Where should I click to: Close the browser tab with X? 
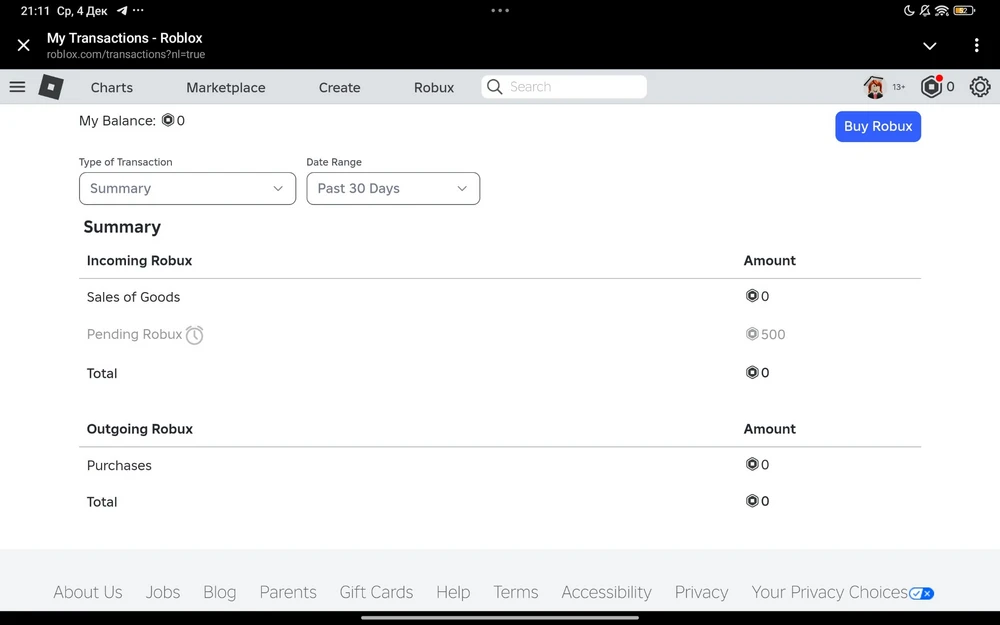tap(24, 45)
